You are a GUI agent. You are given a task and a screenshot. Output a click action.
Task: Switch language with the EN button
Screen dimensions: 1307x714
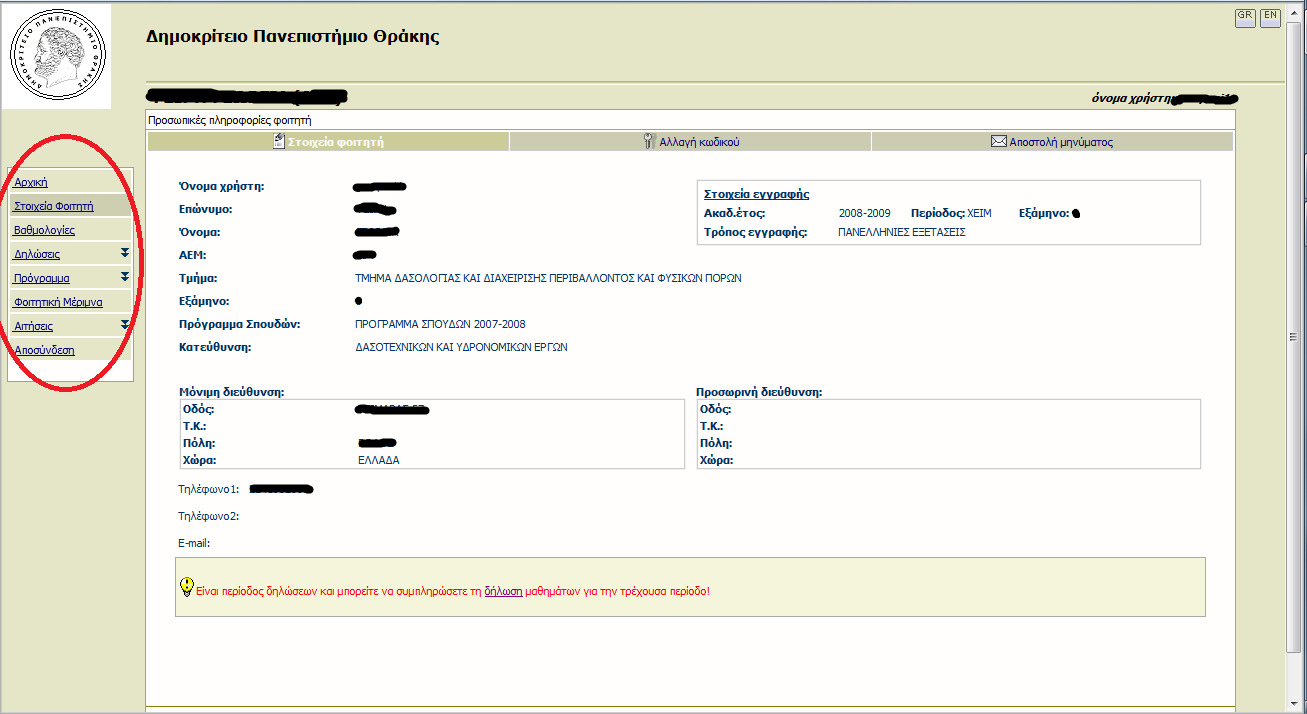(x=1270, y=17)
